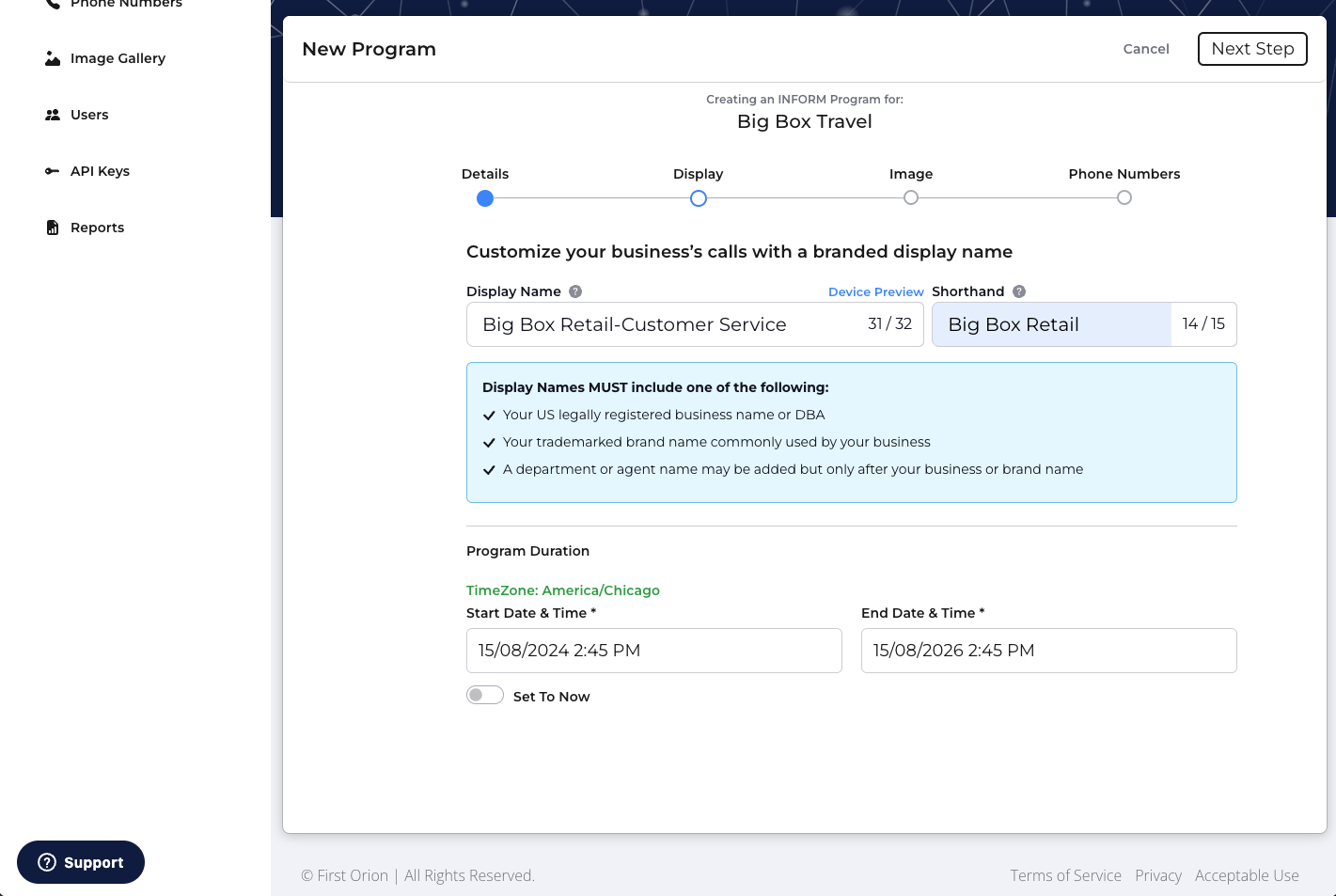Image resolution: width=1336 pixels, height=896 pixels.
Task: Click the Phone Numbers handset icon in sidebar
Action: click(x=53, y=4)
